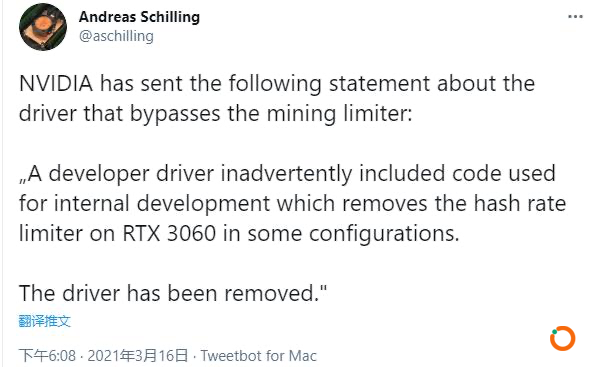Viewport: 595px width, 367px height.
Task: Click the "RTX 3060" text
Action: coord(169,233)
